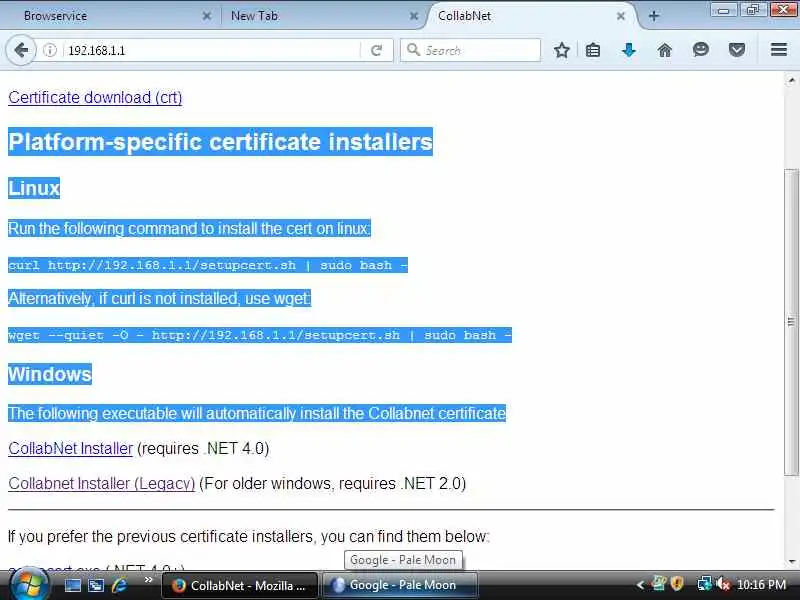Click the 10:16 PM taskbar clock
The image size is (800, 600).
[762, 585]
